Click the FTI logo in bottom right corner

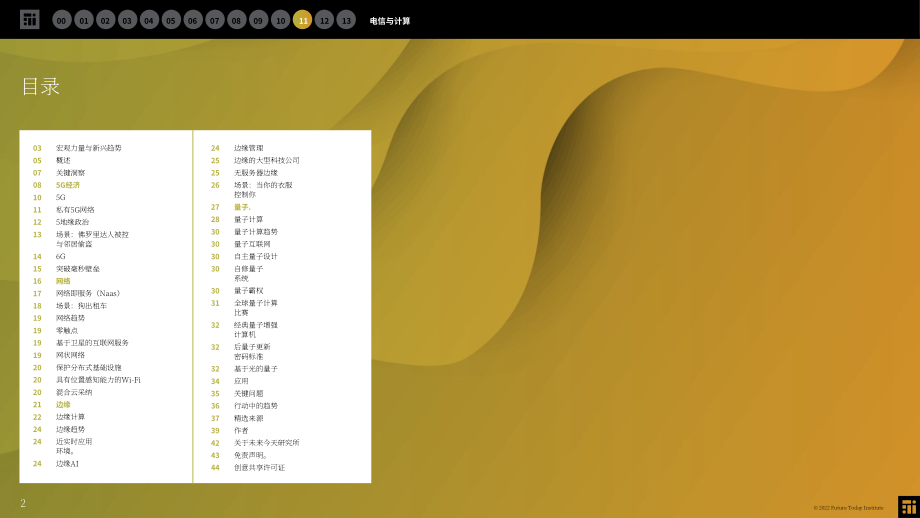pyautogui.click(x=909, y=507)
